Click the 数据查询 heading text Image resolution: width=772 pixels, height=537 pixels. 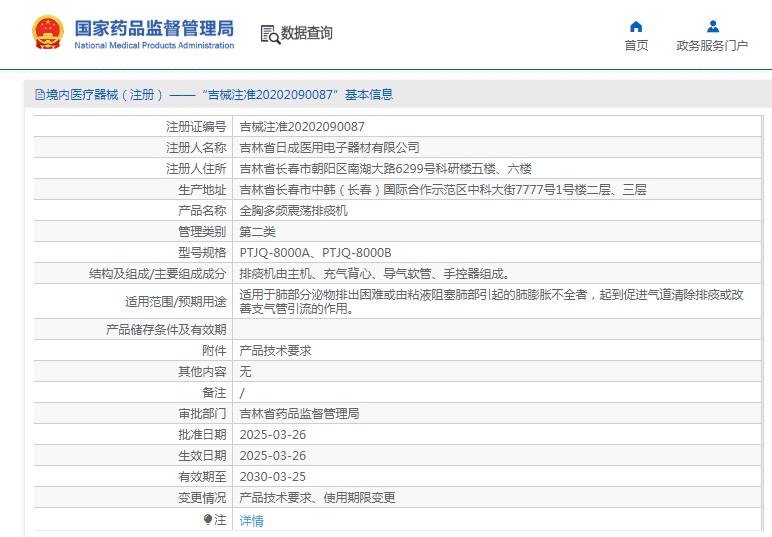point(306,33)
